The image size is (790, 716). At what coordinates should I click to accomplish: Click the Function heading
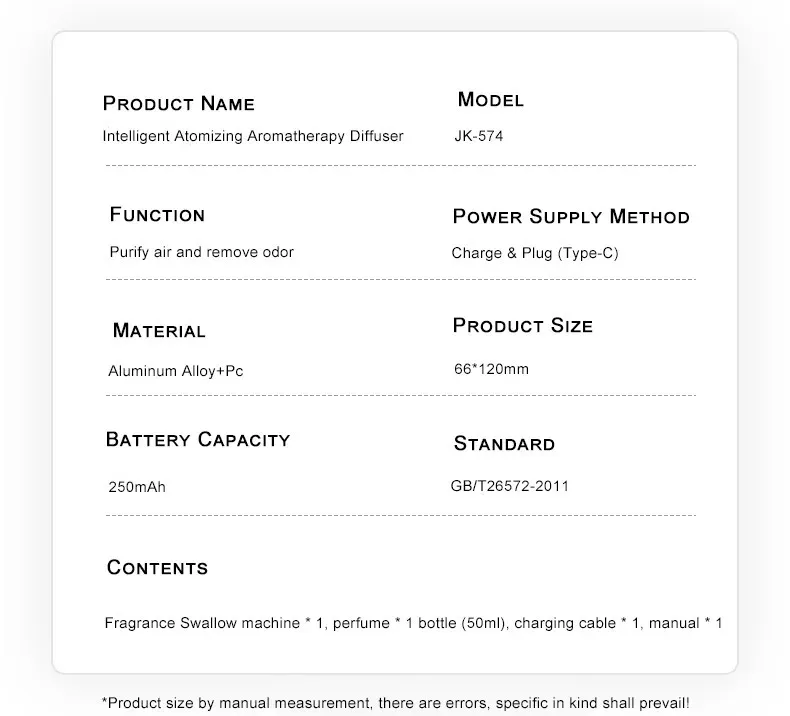click(x=157, y=215)
